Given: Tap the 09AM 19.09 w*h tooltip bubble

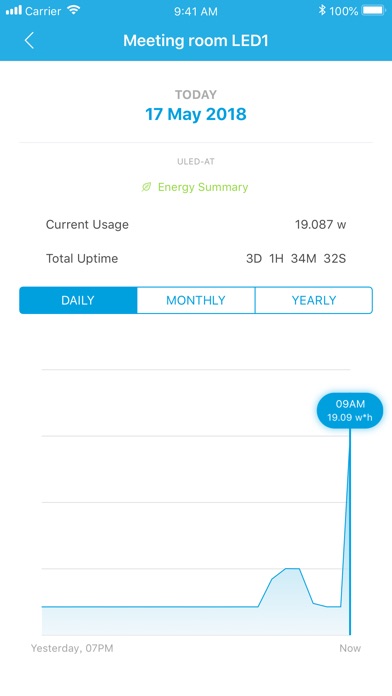Looking at the screenshot, I should click(x=350, y=410).
